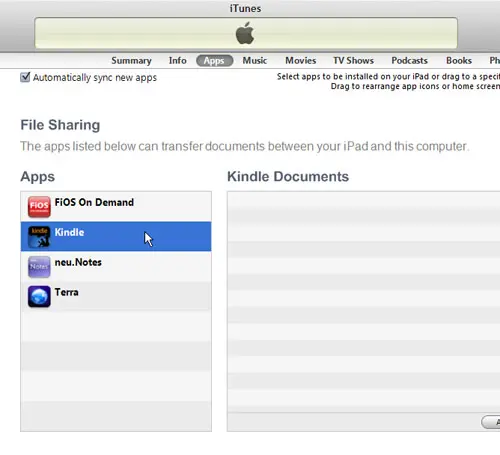
Task: Select the Kindle row in Apps list
Action: tap(116, 236)
